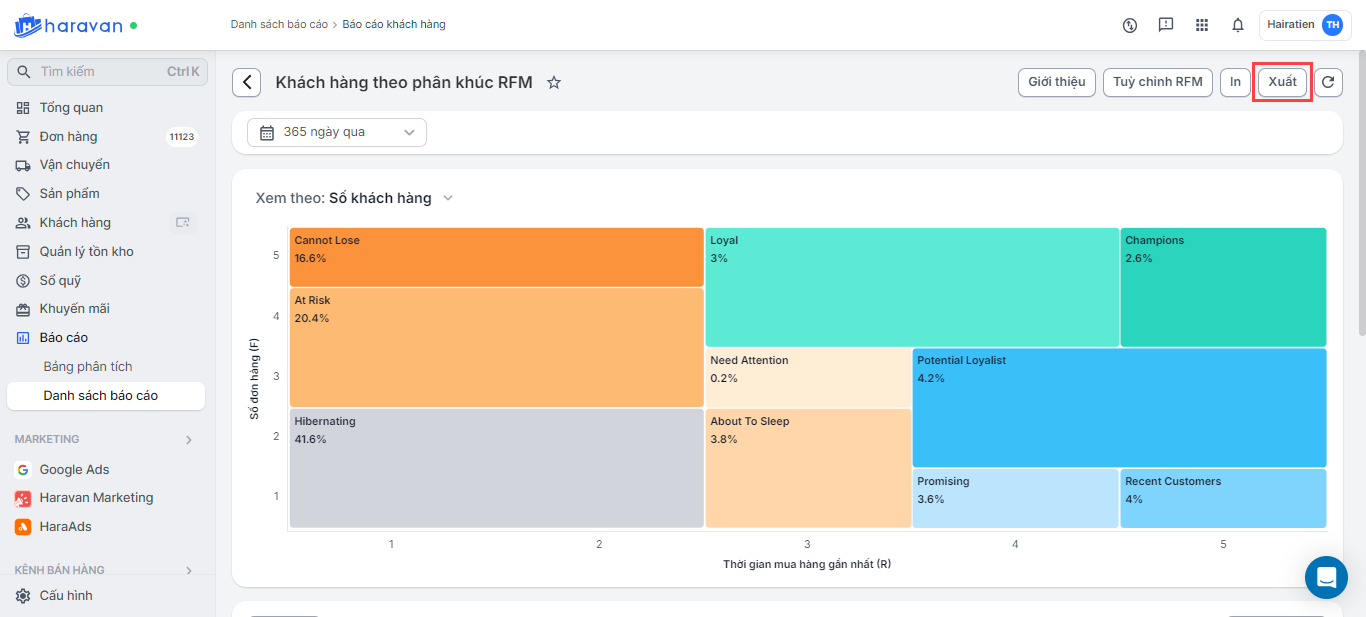Click the refresh report icon
Viewport: 1366px width, 617px height.
coord(1328,83)
